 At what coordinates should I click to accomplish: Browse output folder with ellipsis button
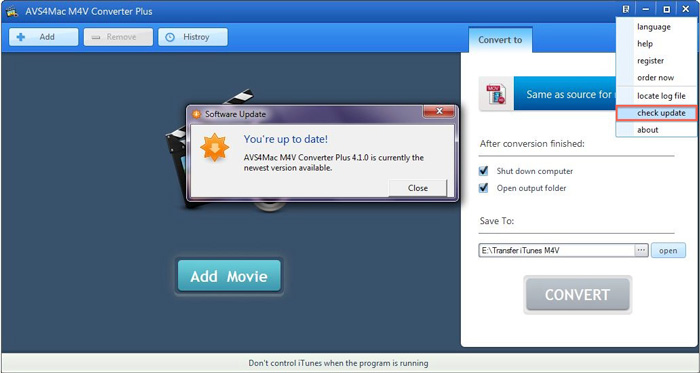(x=641, y=250)
